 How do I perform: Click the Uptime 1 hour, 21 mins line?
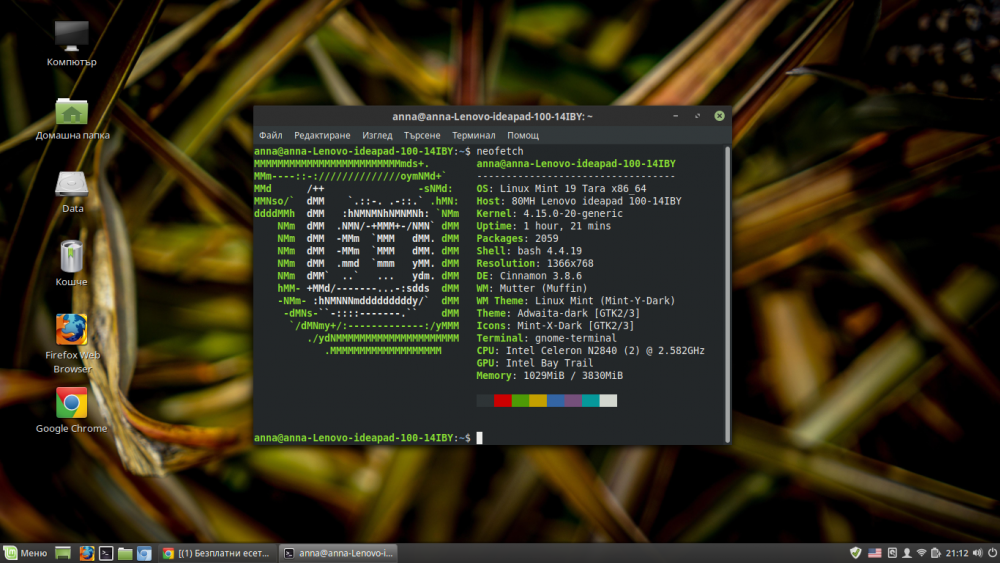pyautogui.click(x=544, y=226)
